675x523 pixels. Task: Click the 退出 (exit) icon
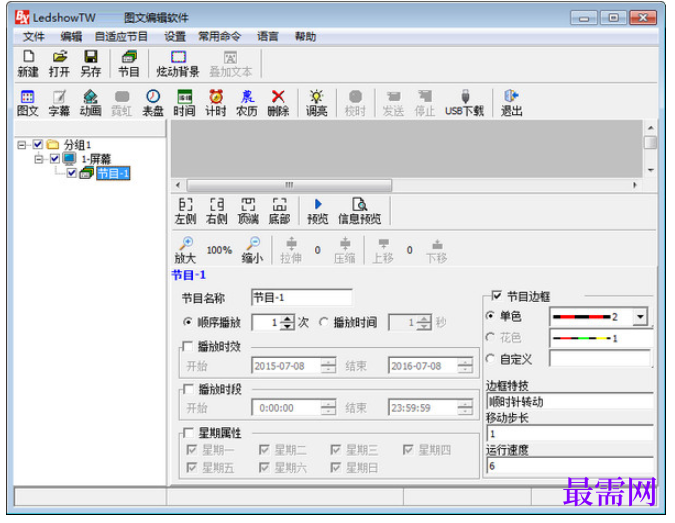pos(511,103)
